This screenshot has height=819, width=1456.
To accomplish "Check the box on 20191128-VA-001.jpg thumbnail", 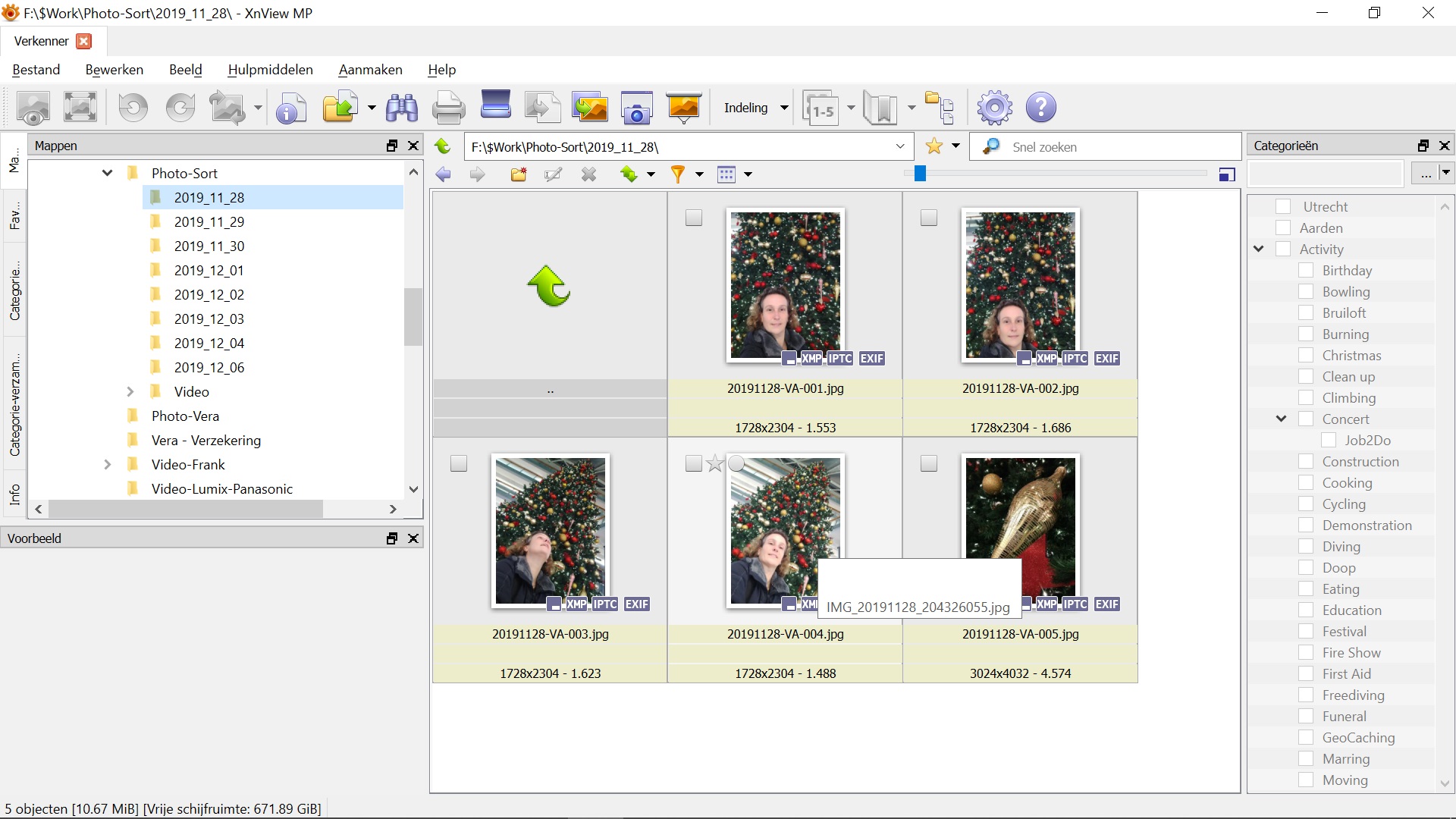I will pyautogui.click(x=693, y=218).
